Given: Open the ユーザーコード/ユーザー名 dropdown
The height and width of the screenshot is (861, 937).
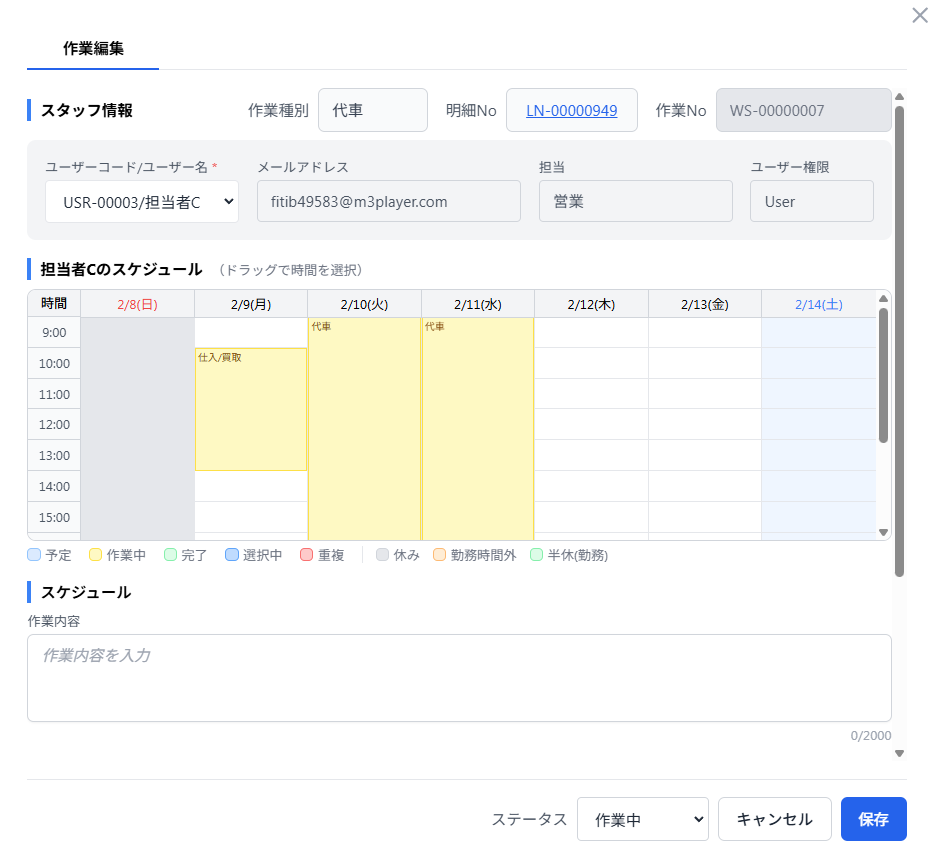Looking at the screenshot, I should point(141,202).
